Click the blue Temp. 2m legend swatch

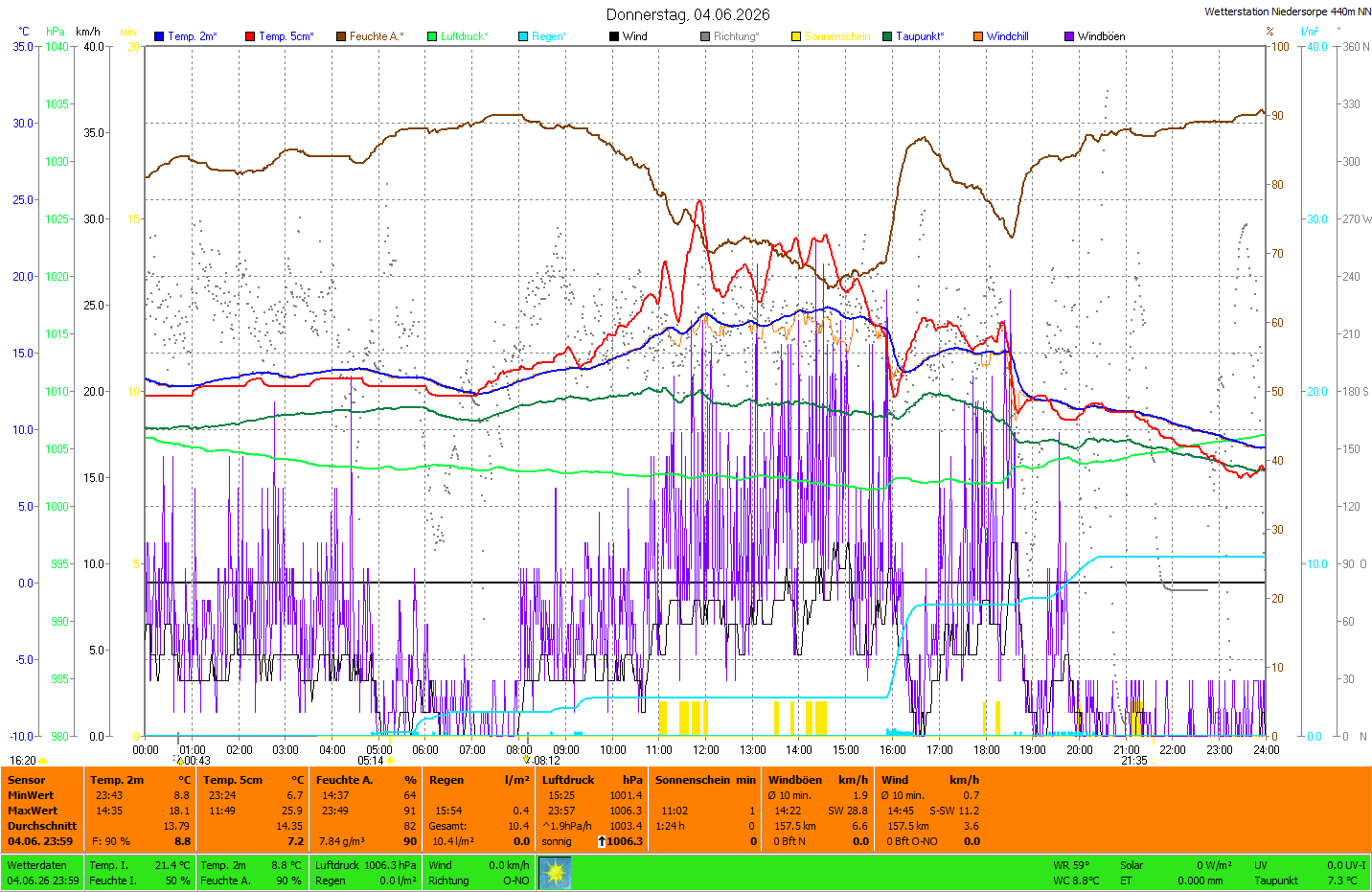click(159, 36)
